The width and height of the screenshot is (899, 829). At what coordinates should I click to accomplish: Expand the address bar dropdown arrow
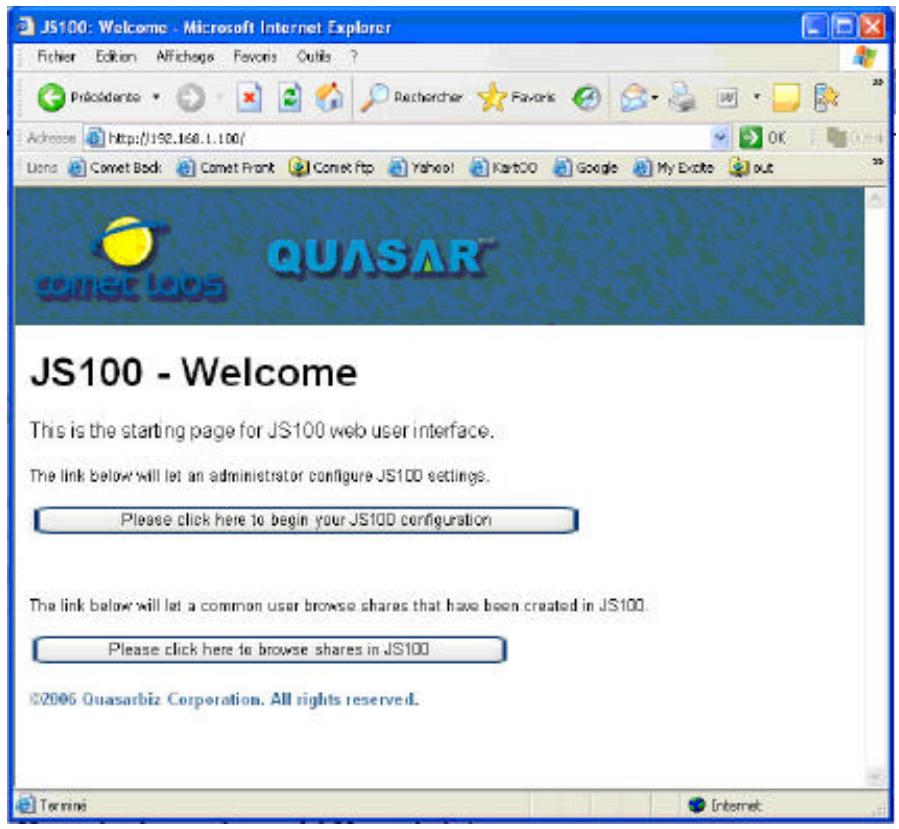click(x=720, y=138)
